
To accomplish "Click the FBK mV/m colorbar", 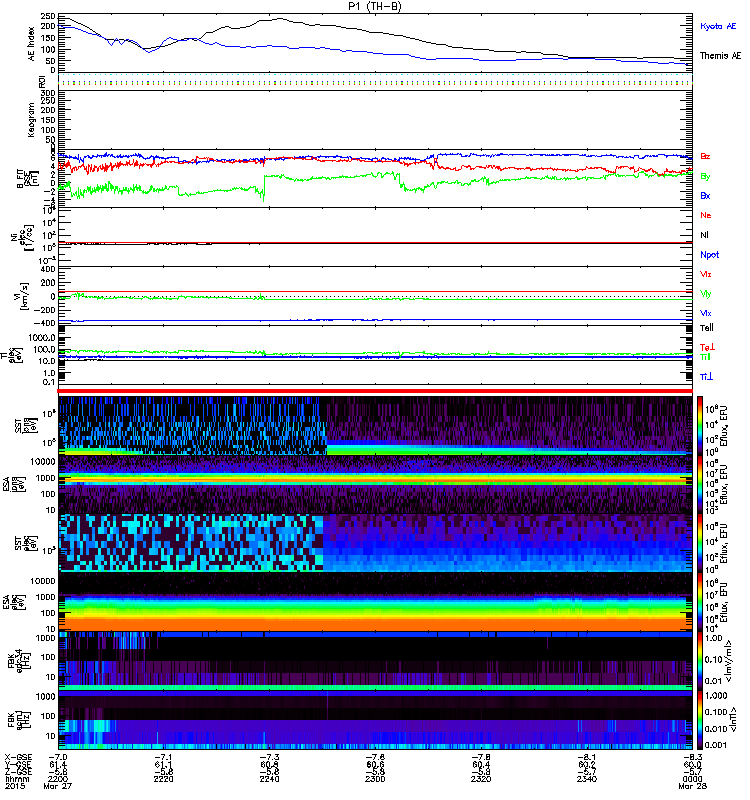I will tap(701, 661).
